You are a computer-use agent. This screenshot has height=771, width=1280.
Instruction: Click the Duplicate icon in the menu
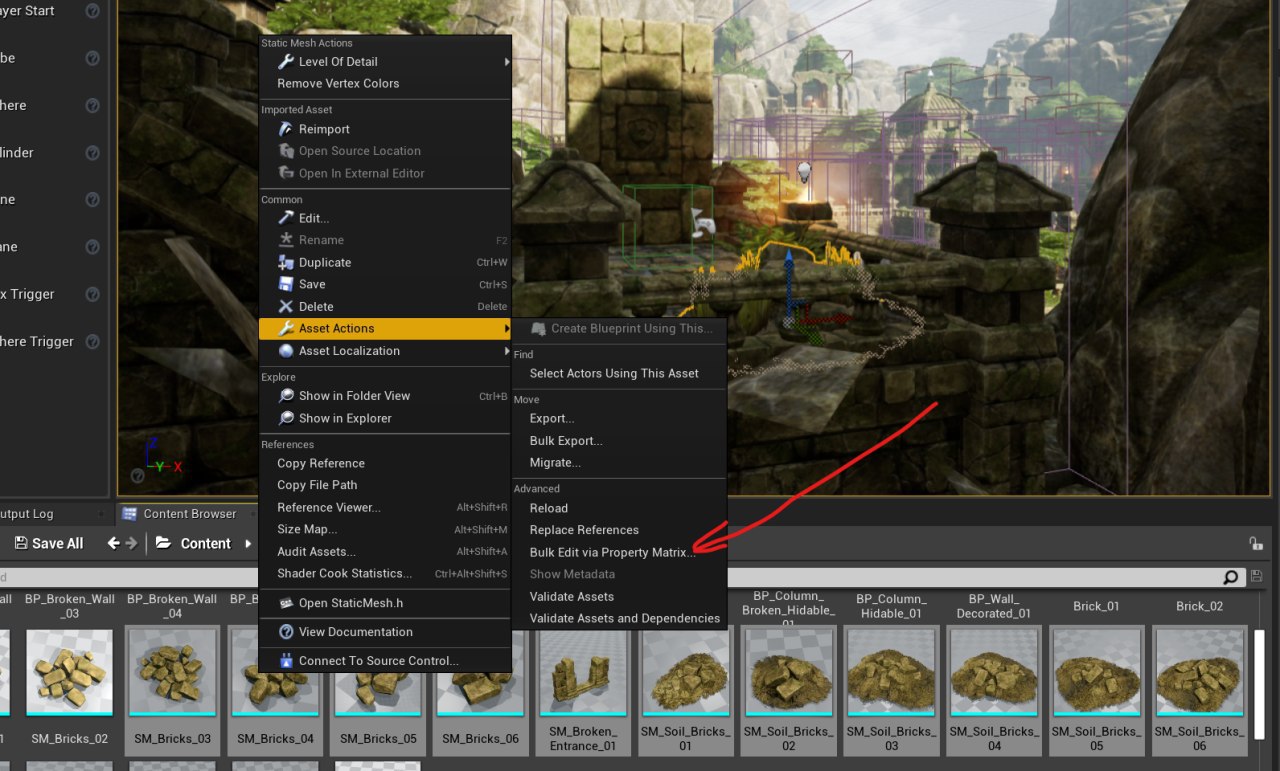point(286,262)
